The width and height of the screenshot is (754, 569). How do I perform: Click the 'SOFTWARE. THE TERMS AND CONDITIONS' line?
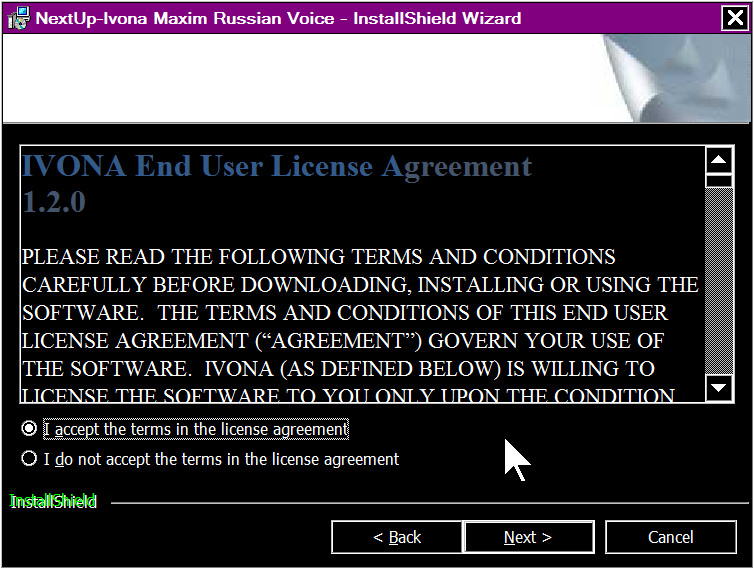345,313
